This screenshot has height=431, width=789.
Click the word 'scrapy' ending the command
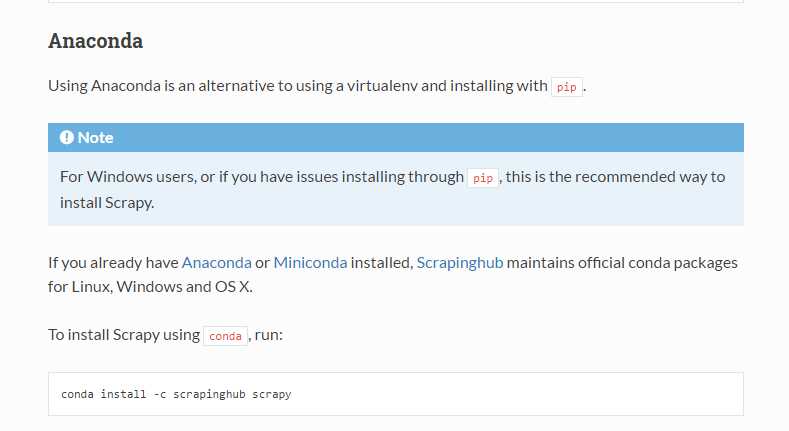pyautogui.click(x=272, y=394)
